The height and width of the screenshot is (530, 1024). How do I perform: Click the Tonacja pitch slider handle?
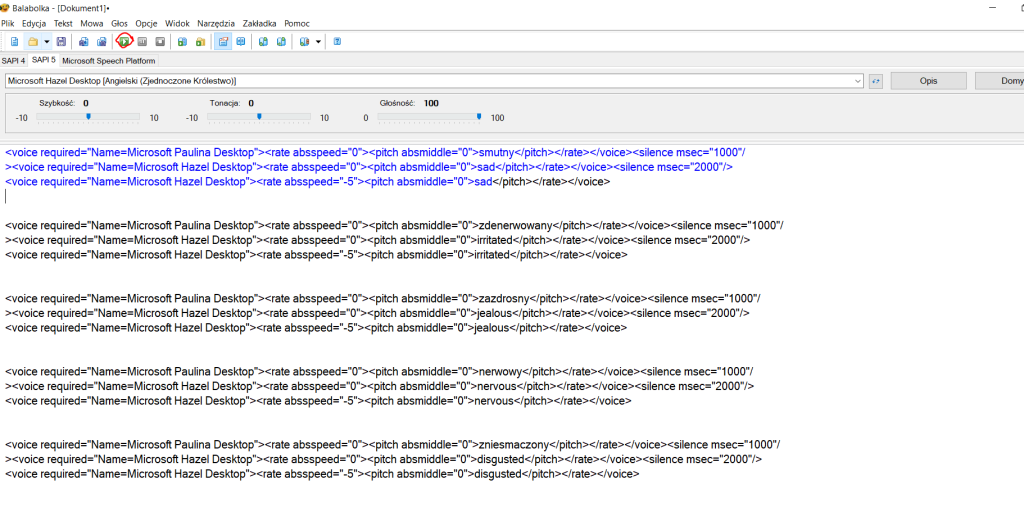tap(259, 117)
